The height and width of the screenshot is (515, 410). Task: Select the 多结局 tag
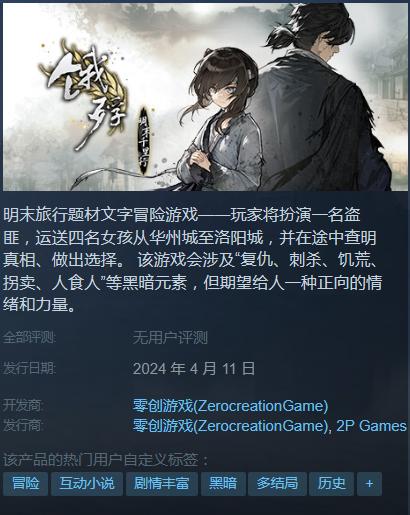pyautogui.click(x=277, y=483)
